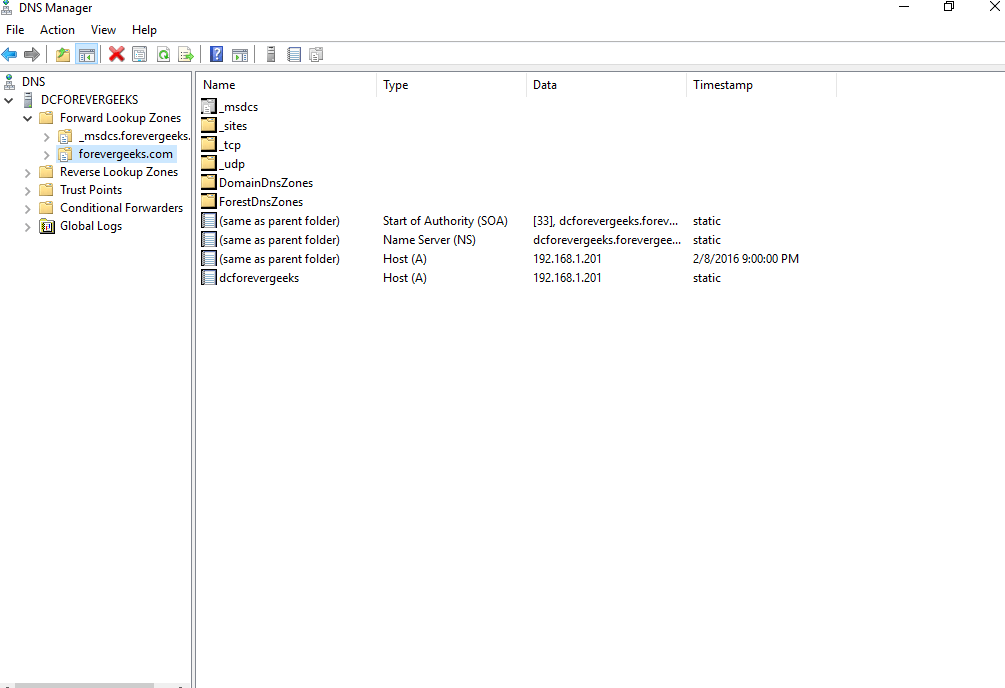Select Conditional Forwarders in tree

pyautogui.click(x=122, y=208)
